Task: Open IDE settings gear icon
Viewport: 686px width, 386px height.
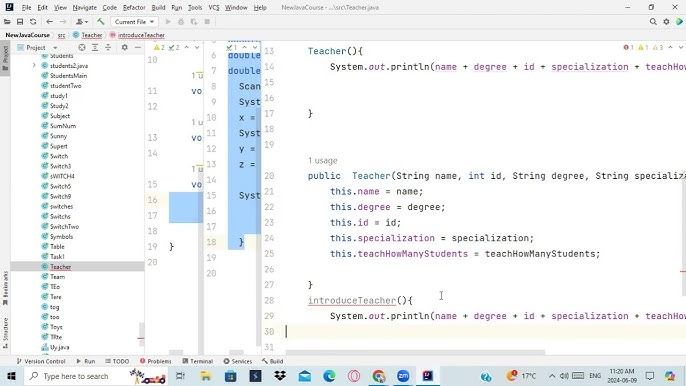Action: pos(666,21)
